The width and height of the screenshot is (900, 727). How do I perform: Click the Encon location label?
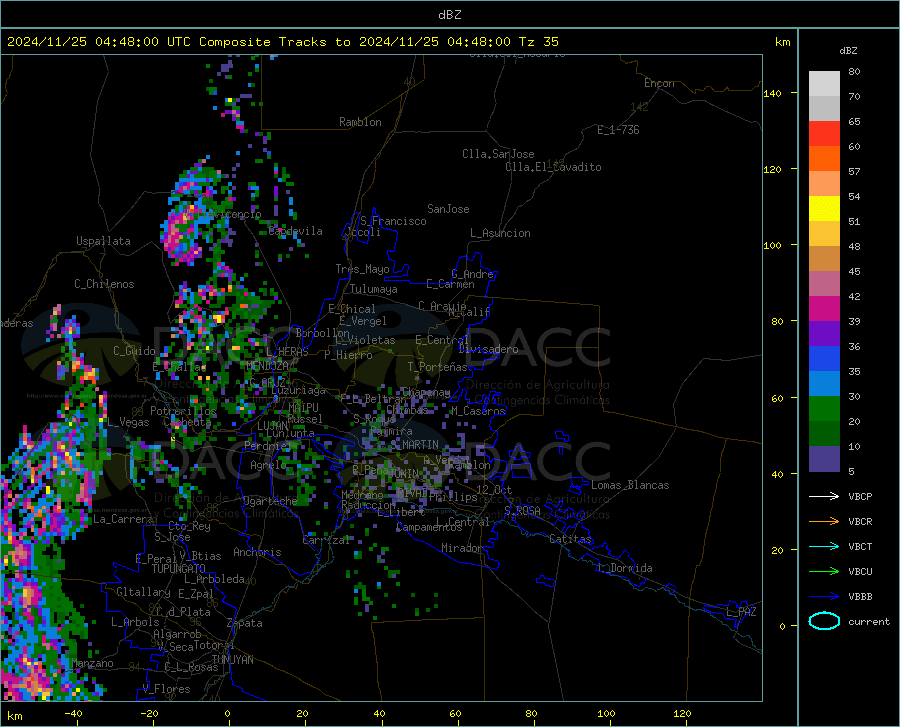pos(659,83)
